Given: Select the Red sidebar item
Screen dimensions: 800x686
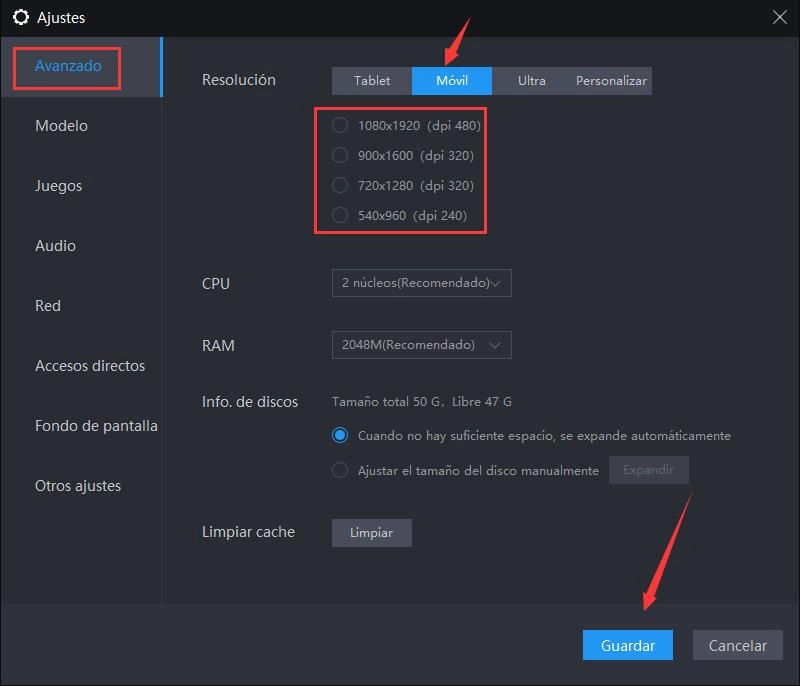Looking at the screenshot, I should (47, 306).
